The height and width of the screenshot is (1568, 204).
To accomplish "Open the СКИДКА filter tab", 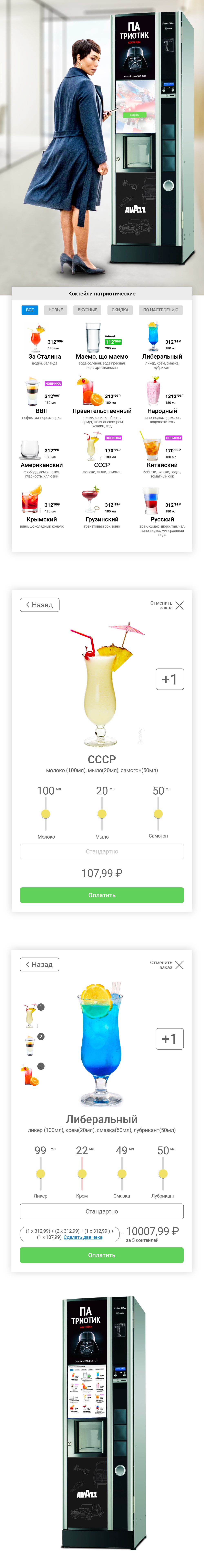I will (x=120, y=310).
